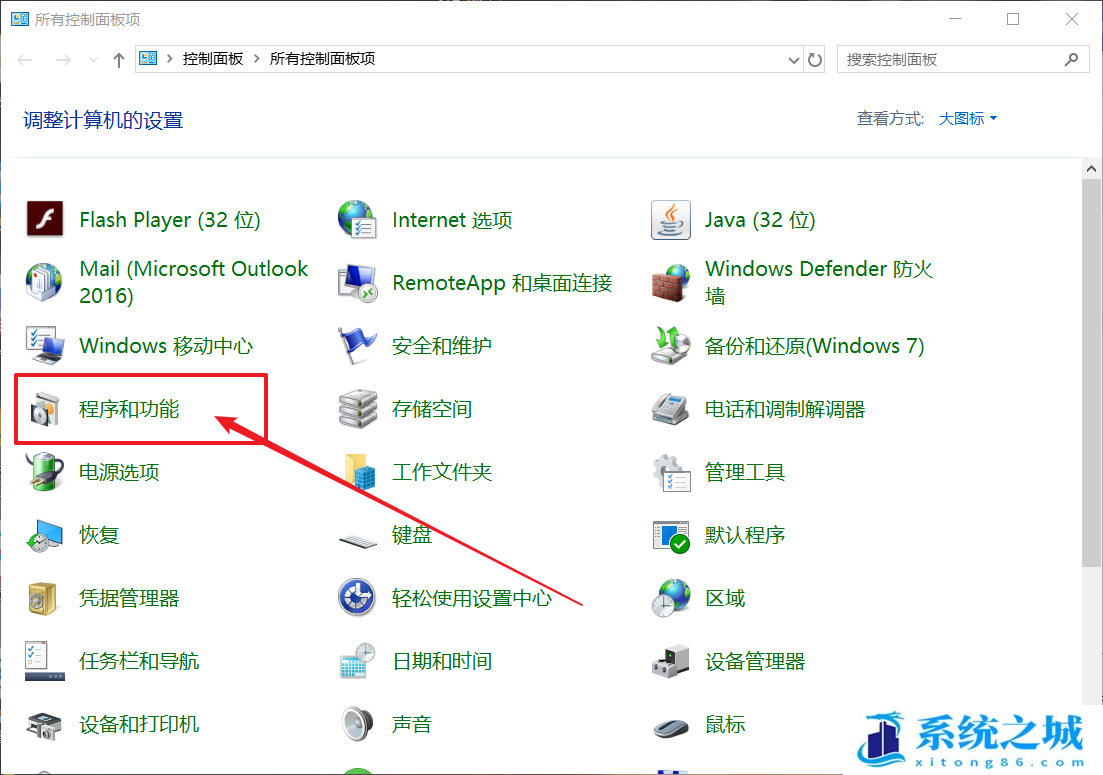This screenshot has width=1103, height=775.
Task: Open 键盘 keyboard icon
Action: pyautogui.click(x=358, y=541)
